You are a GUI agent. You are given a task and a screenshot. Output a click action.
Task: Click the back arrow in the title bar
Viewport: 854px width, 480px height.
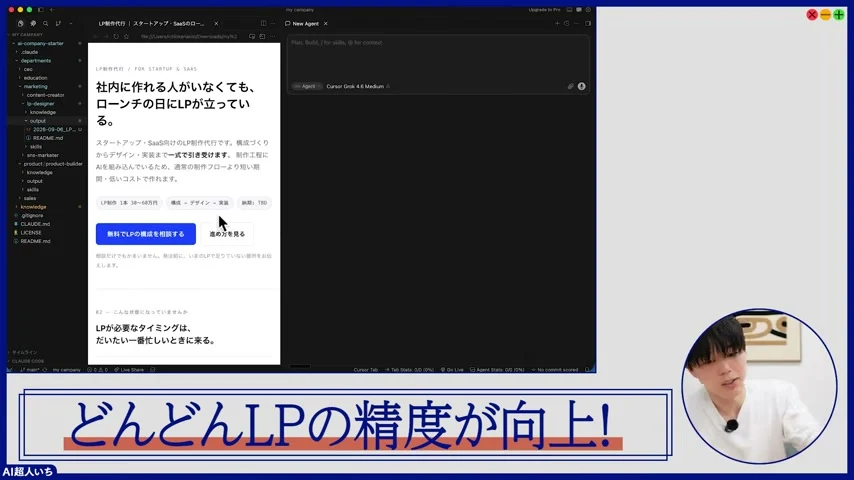(x=52, y=10)
